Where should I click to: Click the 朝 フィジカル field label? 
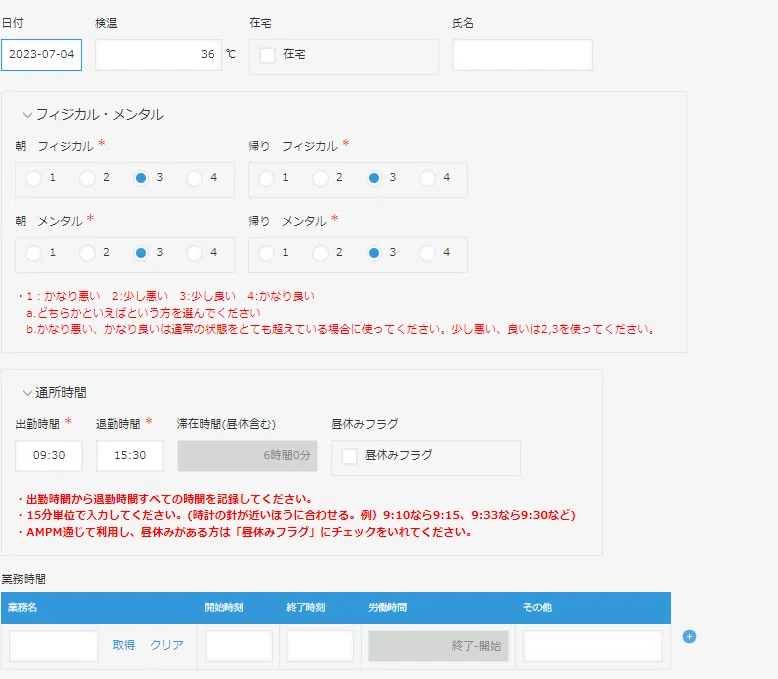pyautogui.click(x=54, y=146)
